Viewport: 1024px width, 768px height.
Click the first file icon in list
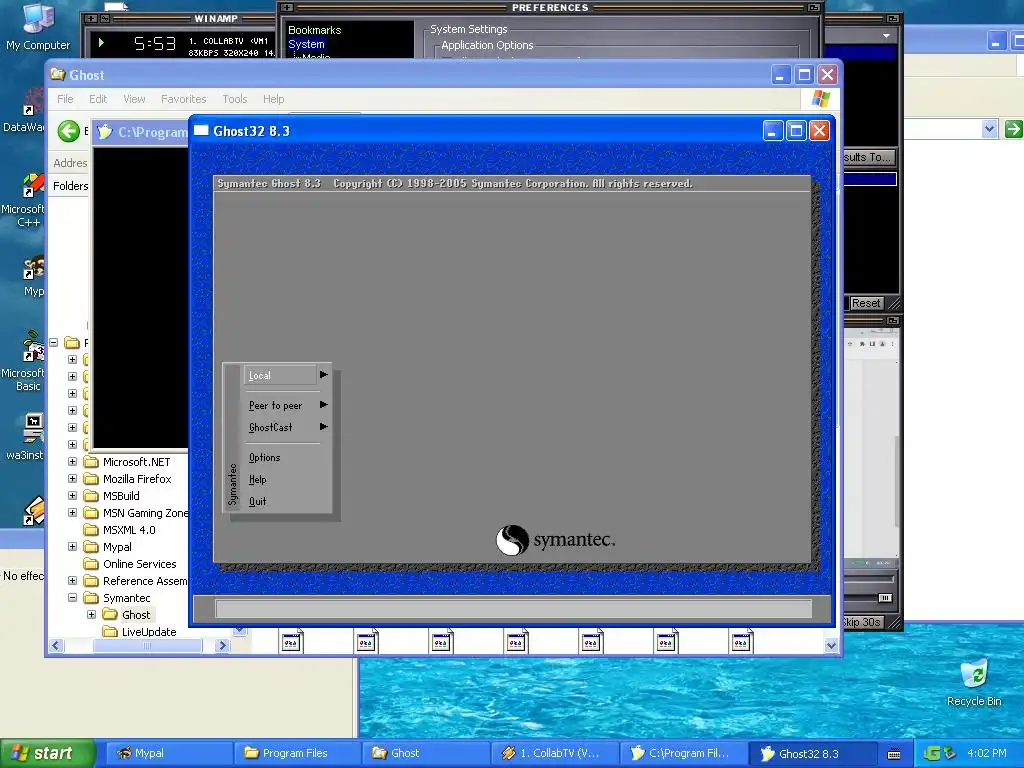click(291, 641)
